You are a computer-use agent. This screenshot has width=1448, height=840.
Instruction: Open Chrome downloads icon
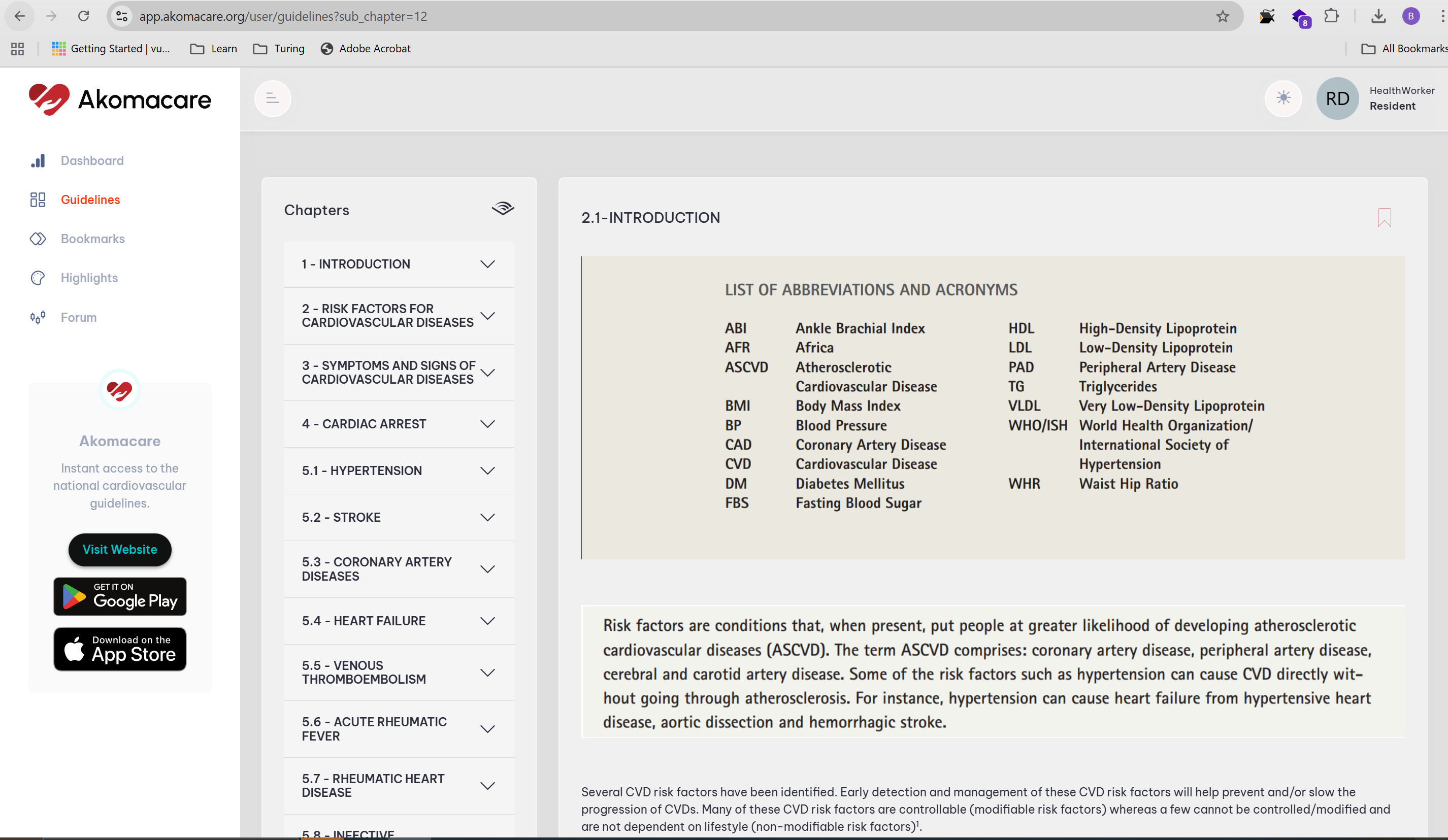click(x=1378, y=17)
